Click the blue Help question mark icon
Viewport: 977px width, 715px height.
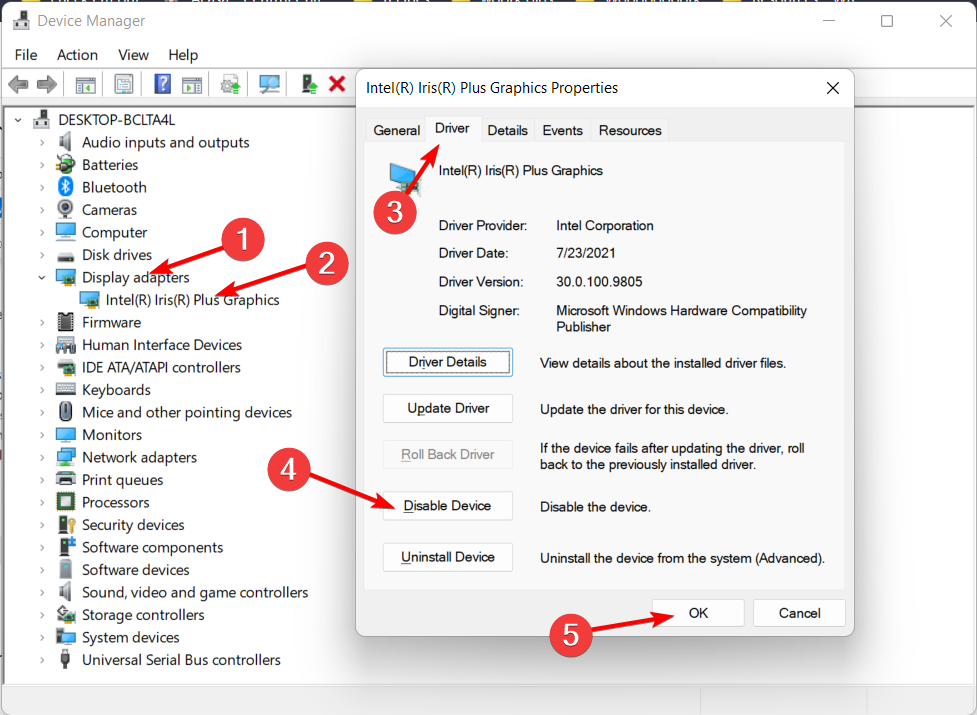click(162, 83)
